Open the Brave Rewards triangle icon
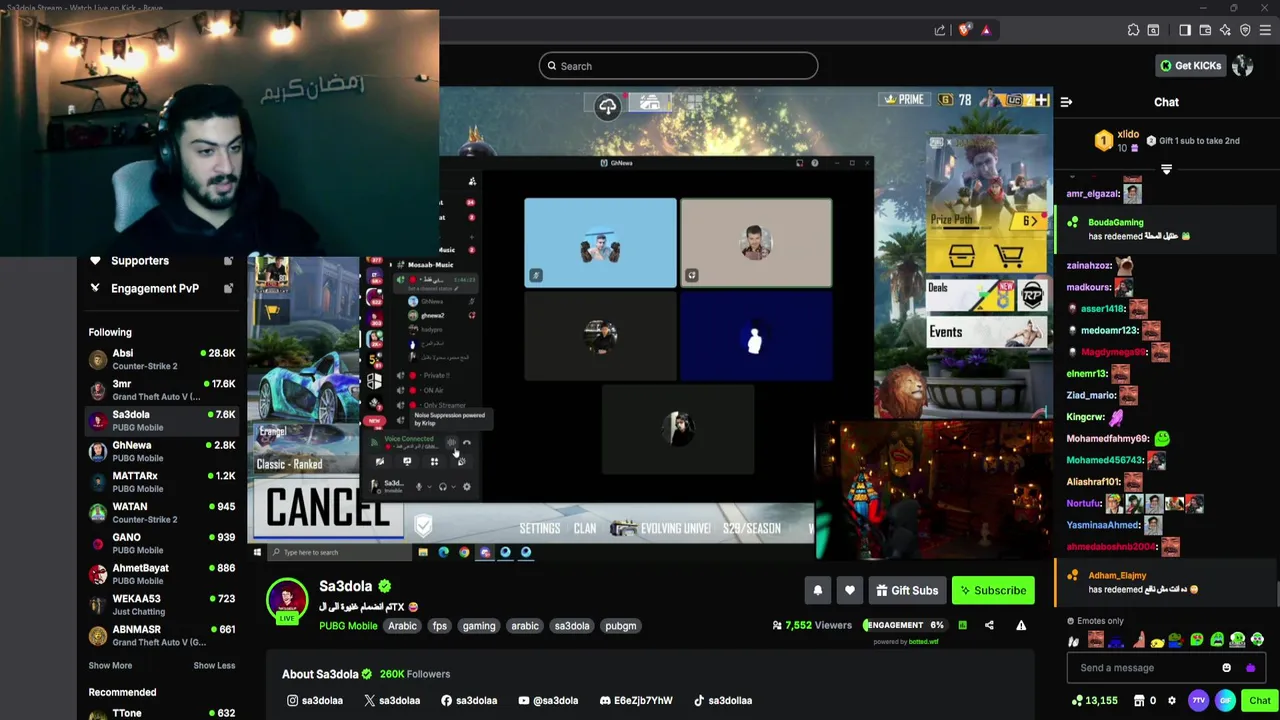Image resolution: width=1280 pixels, height=720 pixels. tap(985, 30)
